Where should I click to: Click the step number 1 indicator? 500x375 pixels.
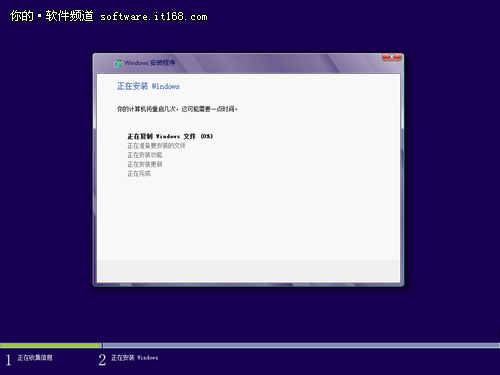point(8,360)
